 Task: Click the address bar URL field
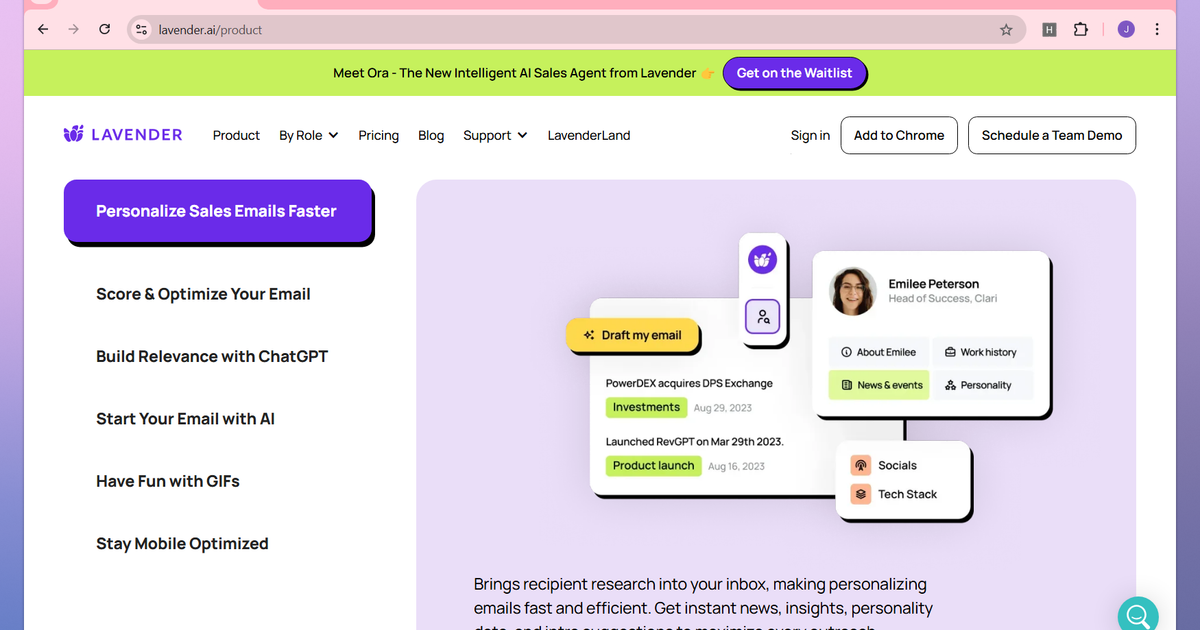point(575,30)
